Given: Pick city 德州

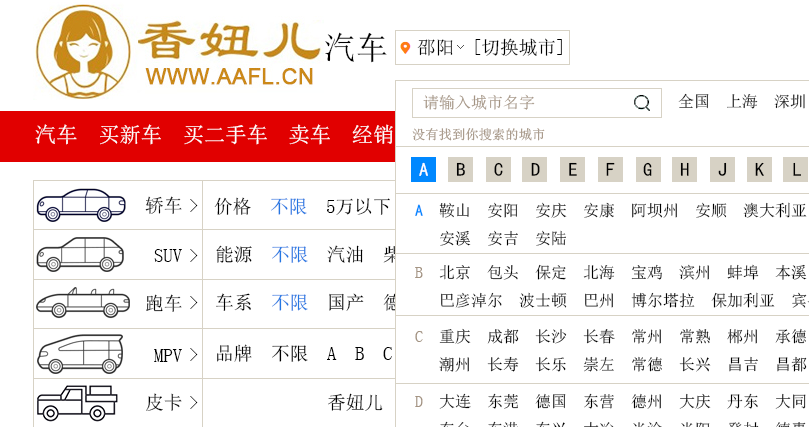Looking at the screenshot, I should (x=647, y=401).
